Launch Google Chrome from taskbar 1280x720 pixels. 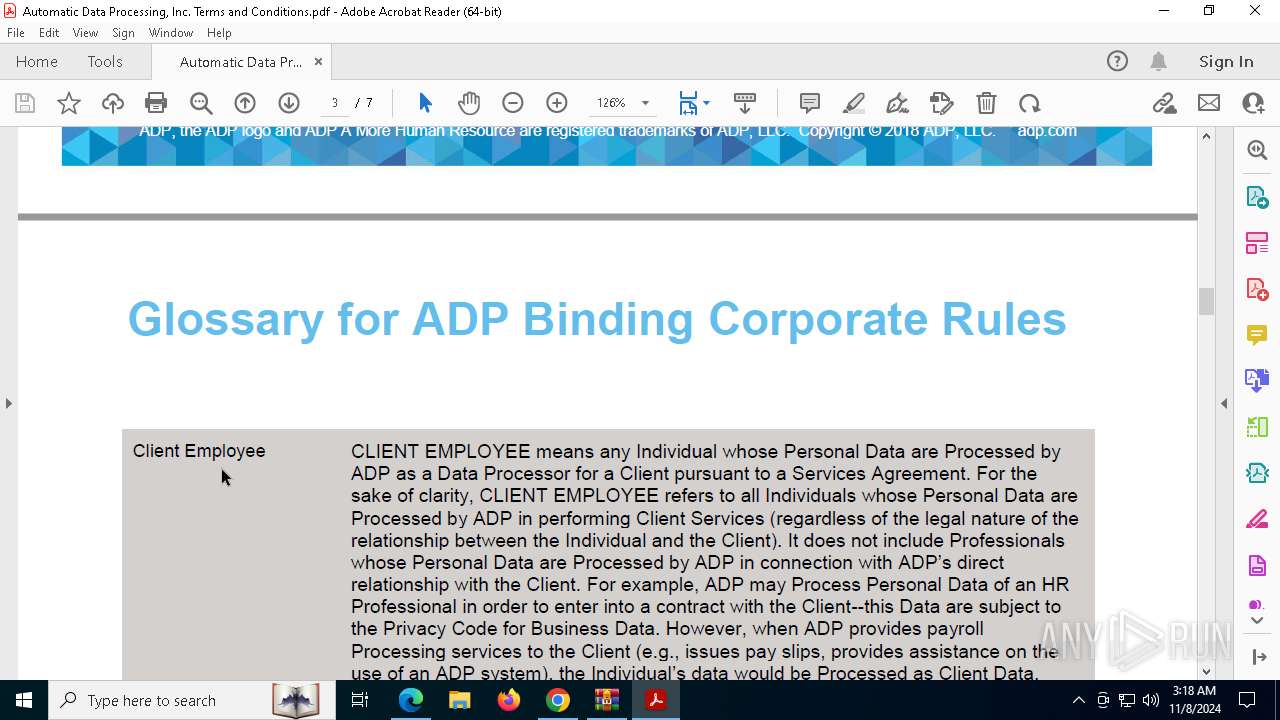tap(558, 700)
